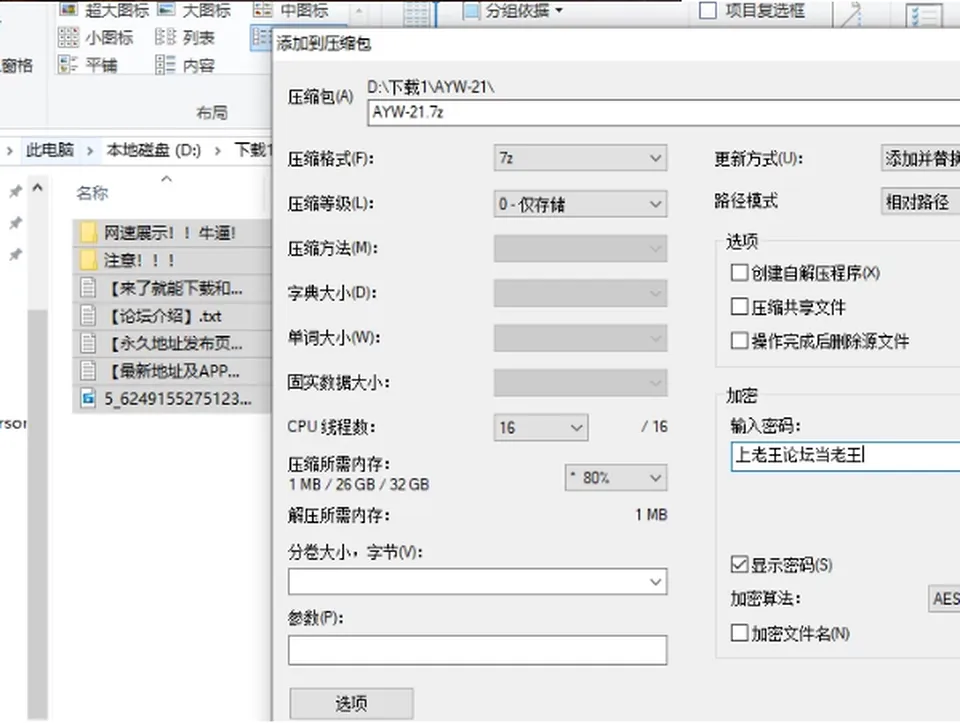960x723 pixels.
Task: Click the file icon beside 【论坛介绍】.txt
Action: [x=89, y=315]
